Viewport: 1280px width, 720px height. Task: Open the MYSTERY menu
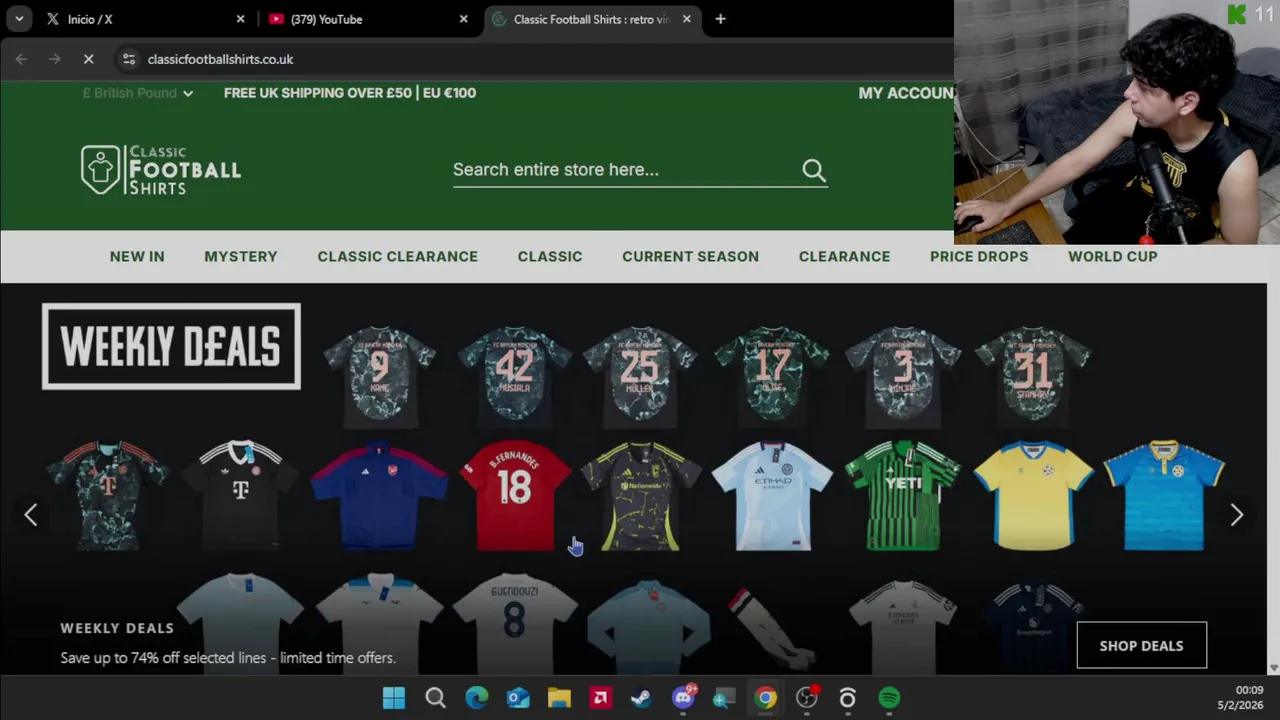pos(241,257)
